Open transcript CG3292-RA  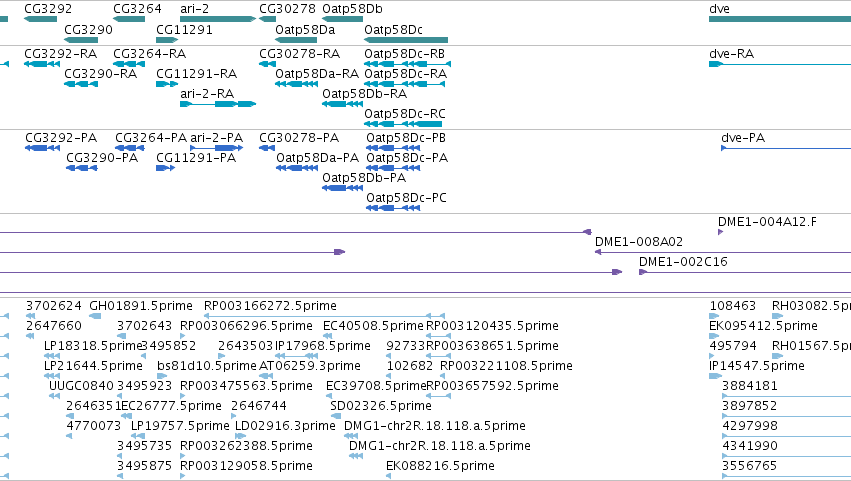(61, 54)
